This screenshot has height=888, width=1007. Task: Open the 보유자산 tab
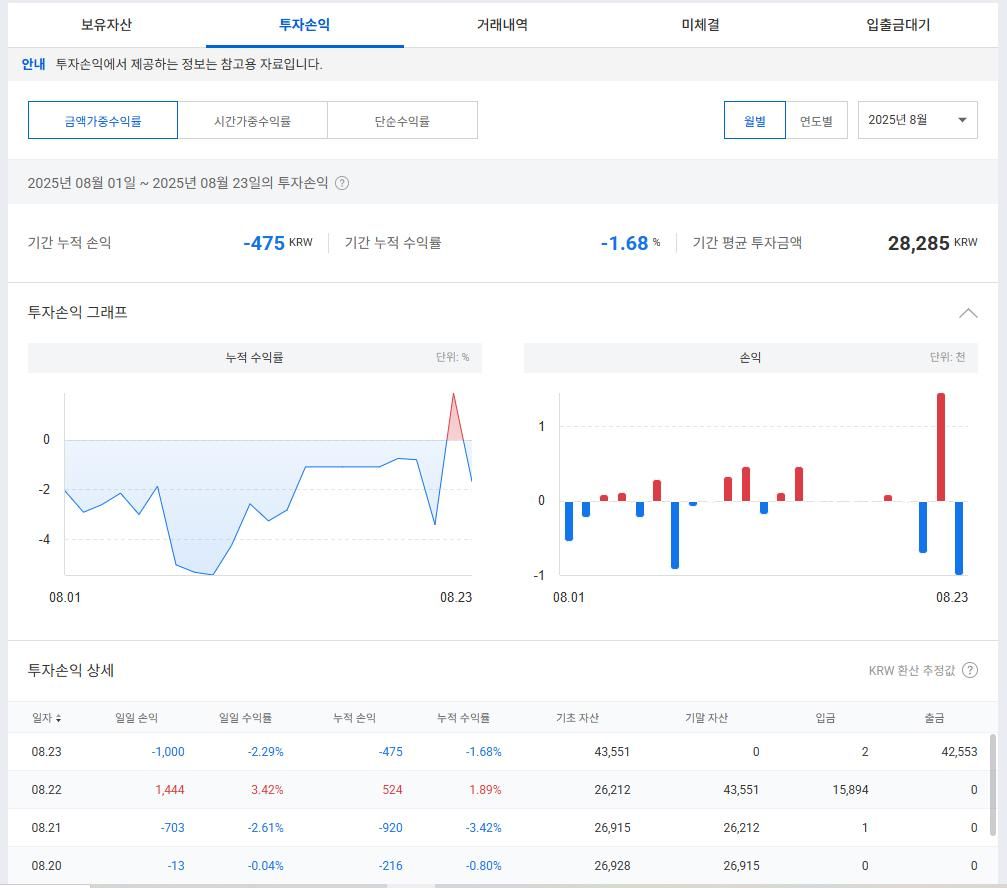[x=106, y=25]
